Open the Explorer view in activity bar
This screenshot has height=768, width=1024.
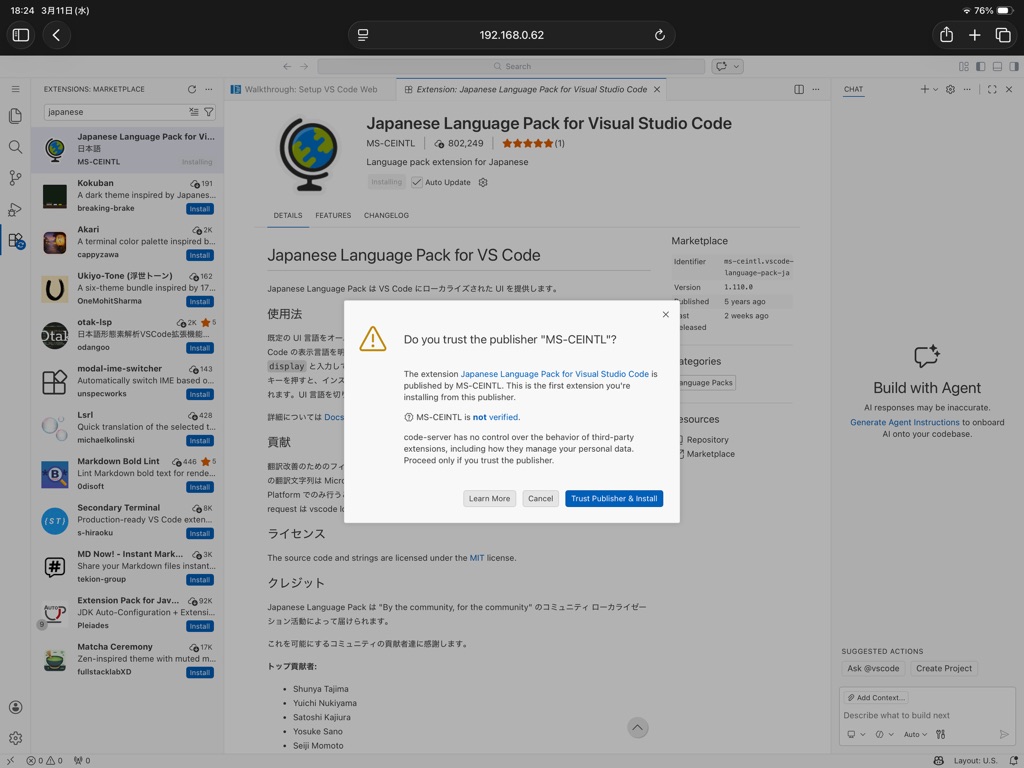(x=15, y=116)
